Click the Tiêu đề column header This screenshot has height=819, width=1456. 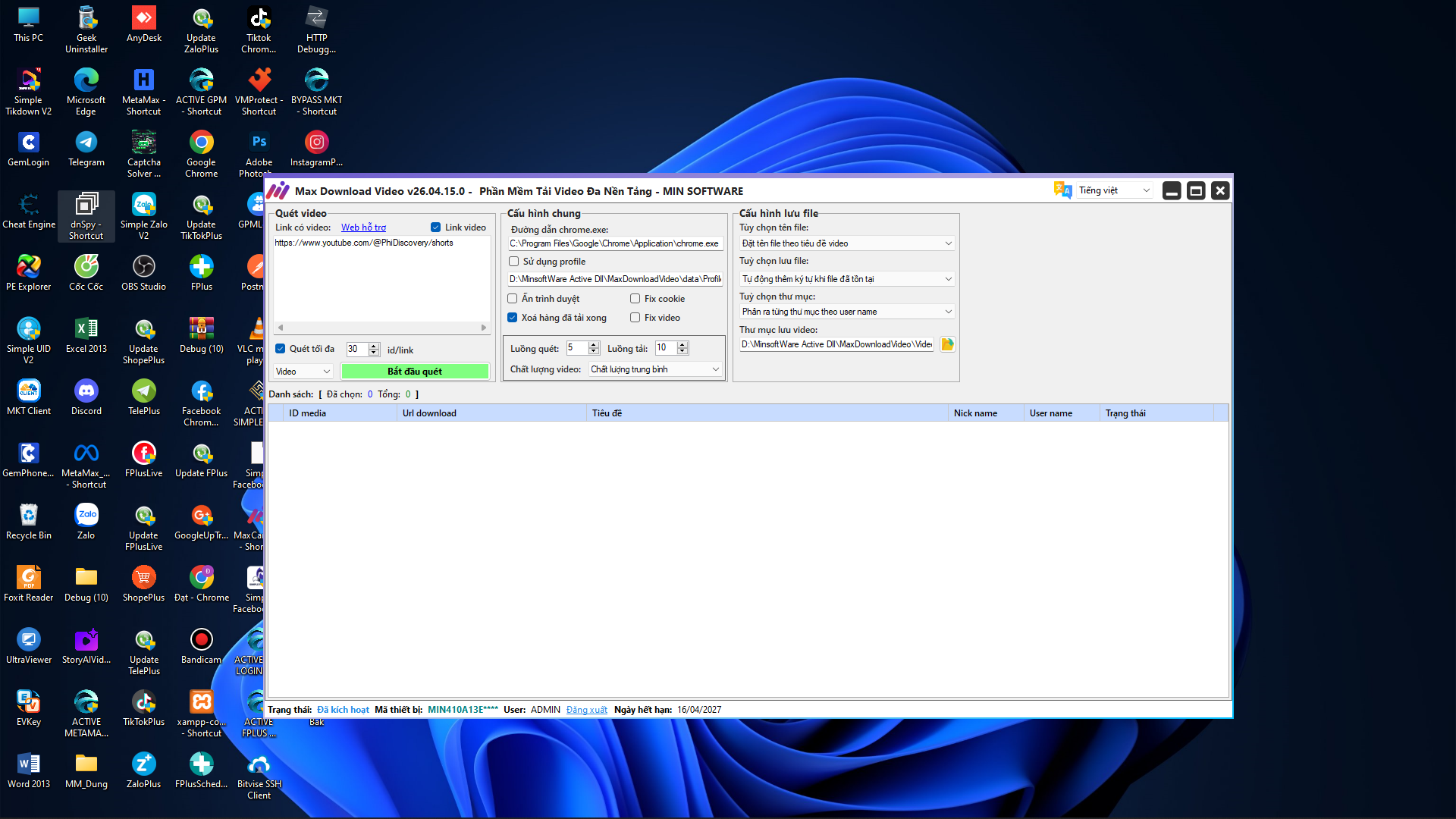pos(767,413)
